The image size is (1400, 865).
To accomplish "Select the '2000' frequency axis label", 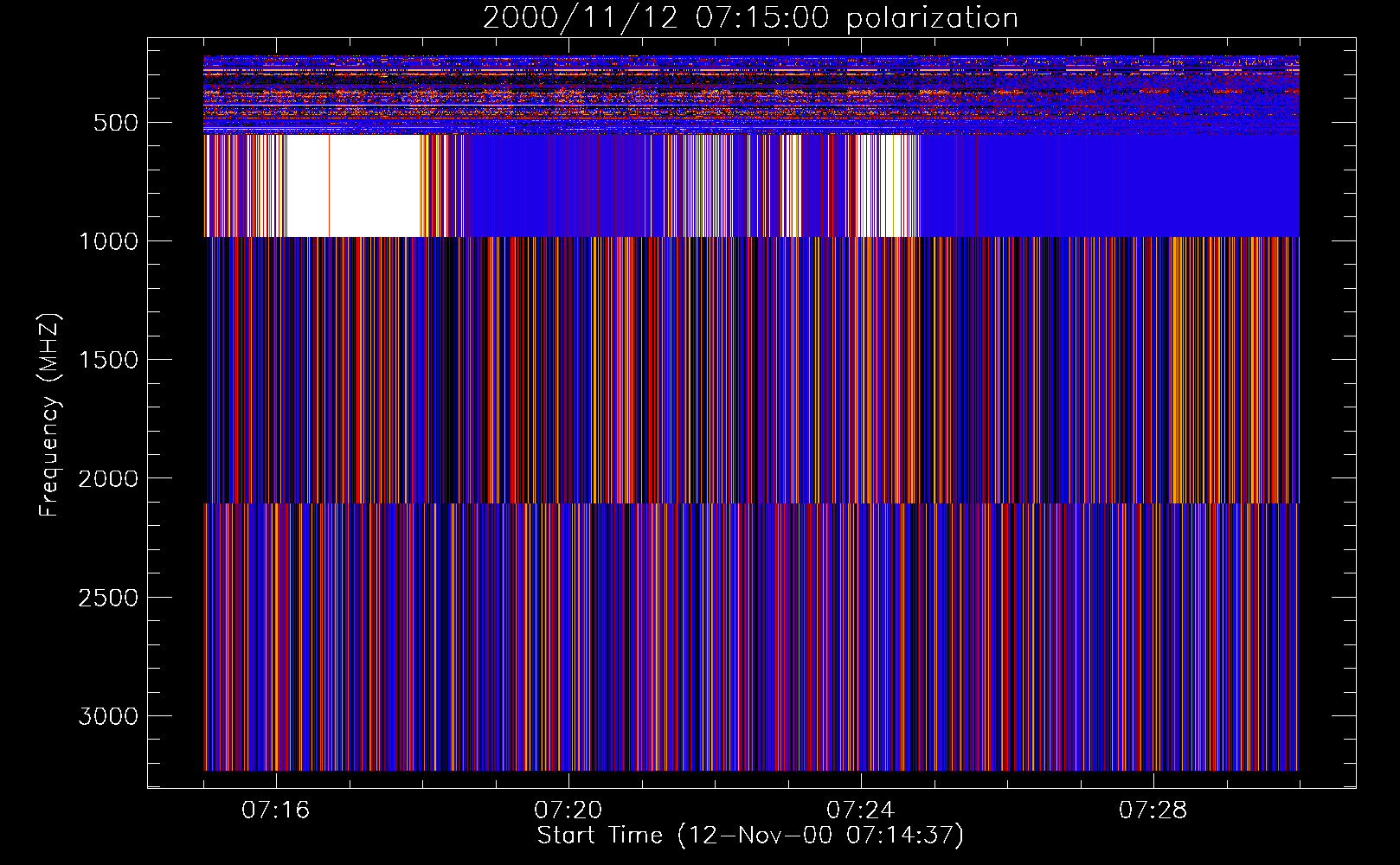I will [108, 478].
